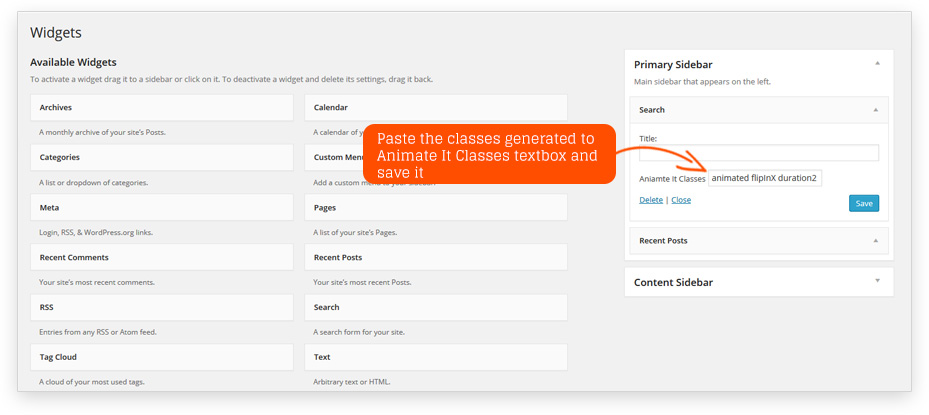Select the Calendar available widget
The width and height of the screenshot is (929, 415).
point(436,108)
